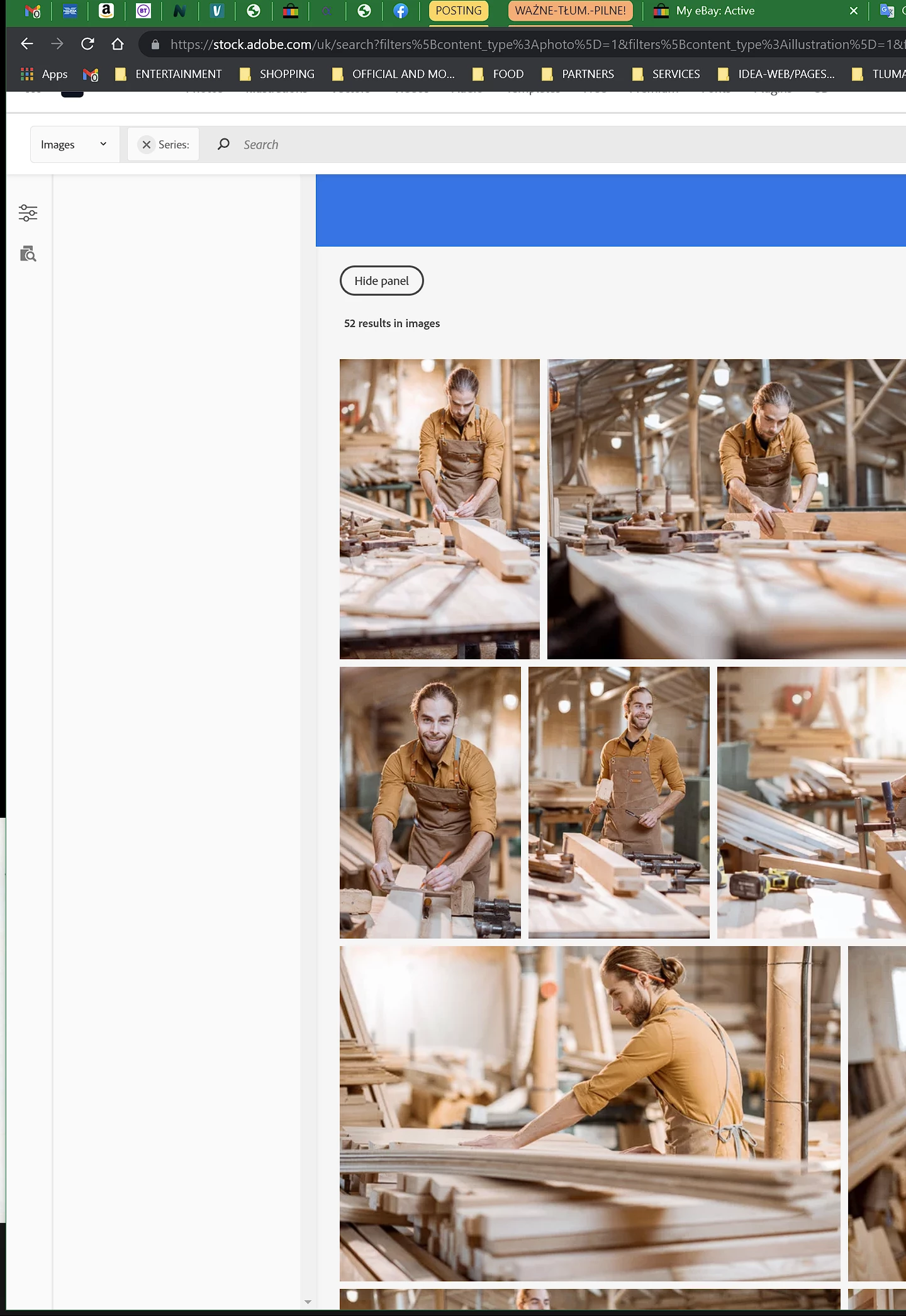Click the Hide panel button
This screenshot has width=906, height=1316.
click(381, 281)
